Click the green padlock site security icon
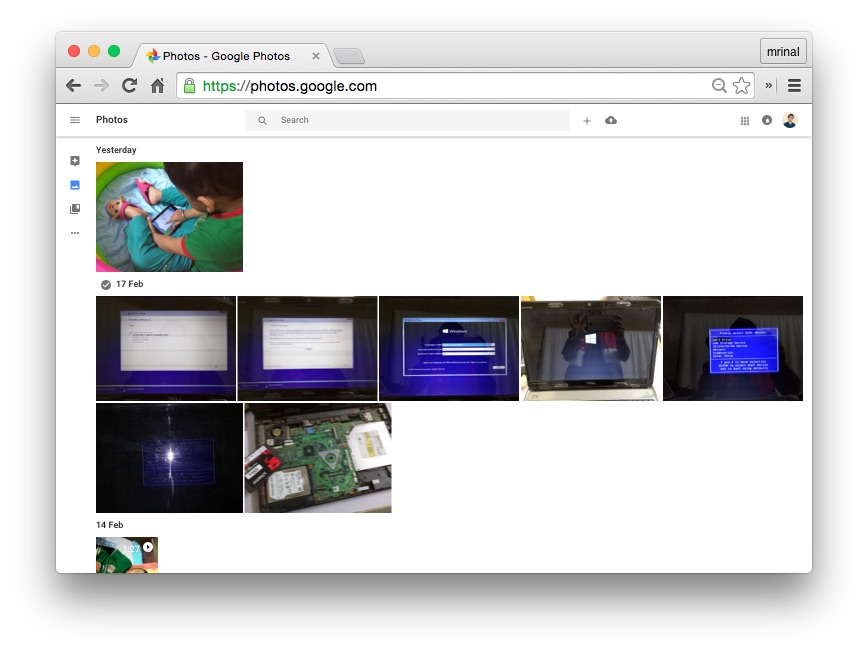 [189, 86]
